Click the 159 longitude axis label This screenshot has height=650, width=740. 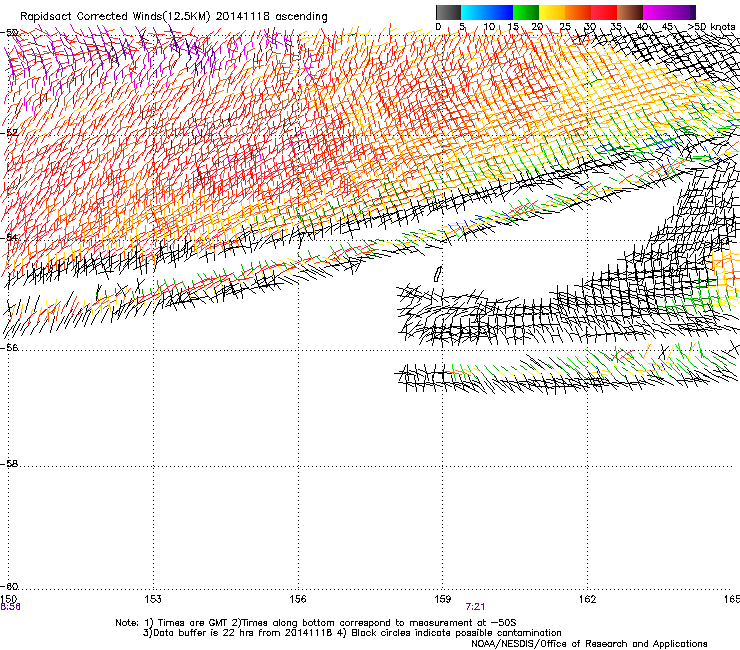pos(443,599)
